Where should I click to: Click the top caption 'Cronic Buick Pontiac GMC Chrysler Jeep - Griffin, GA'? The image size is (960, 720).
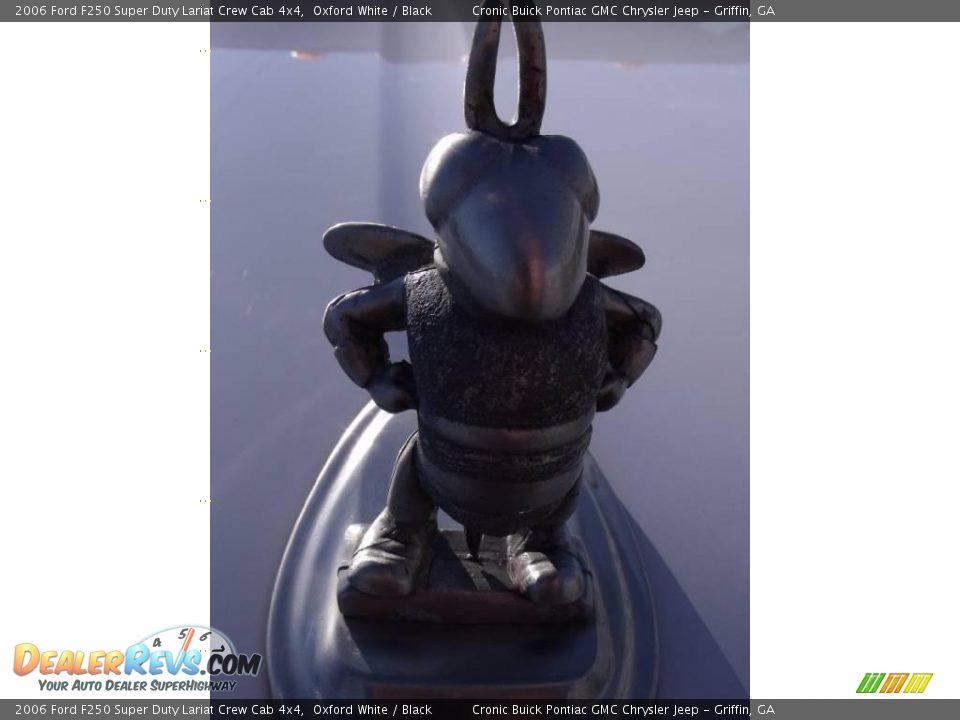[x=623, y=10]
